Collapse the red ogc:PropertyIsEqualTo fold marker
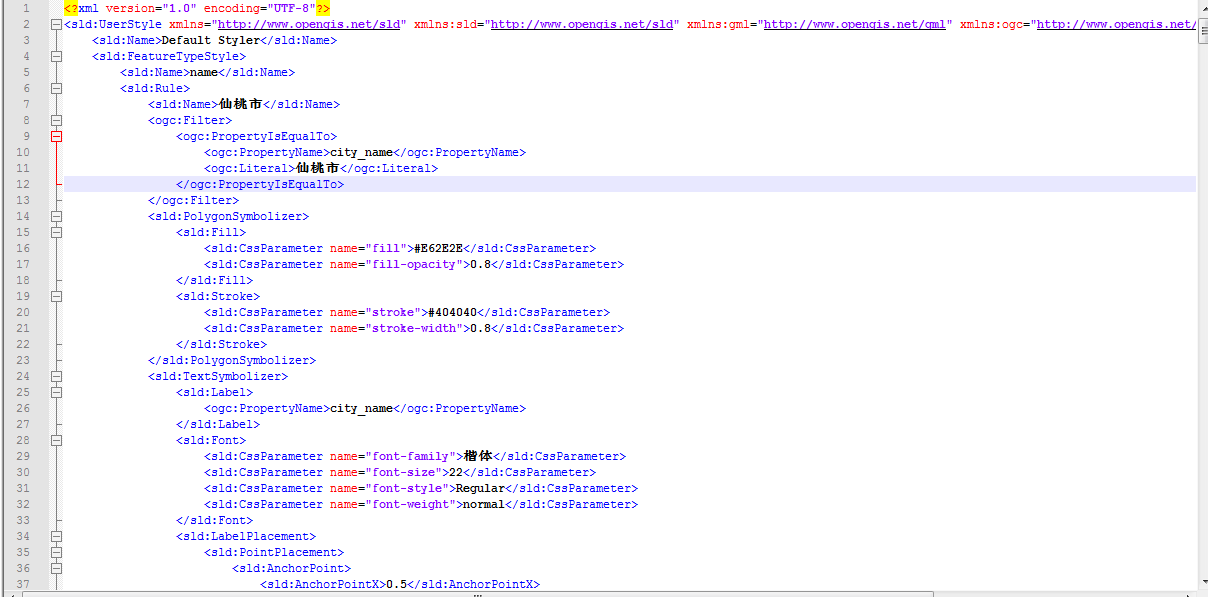Image resolution: width=1208 pixels, height=597 pixels. (x=56, y=136)
